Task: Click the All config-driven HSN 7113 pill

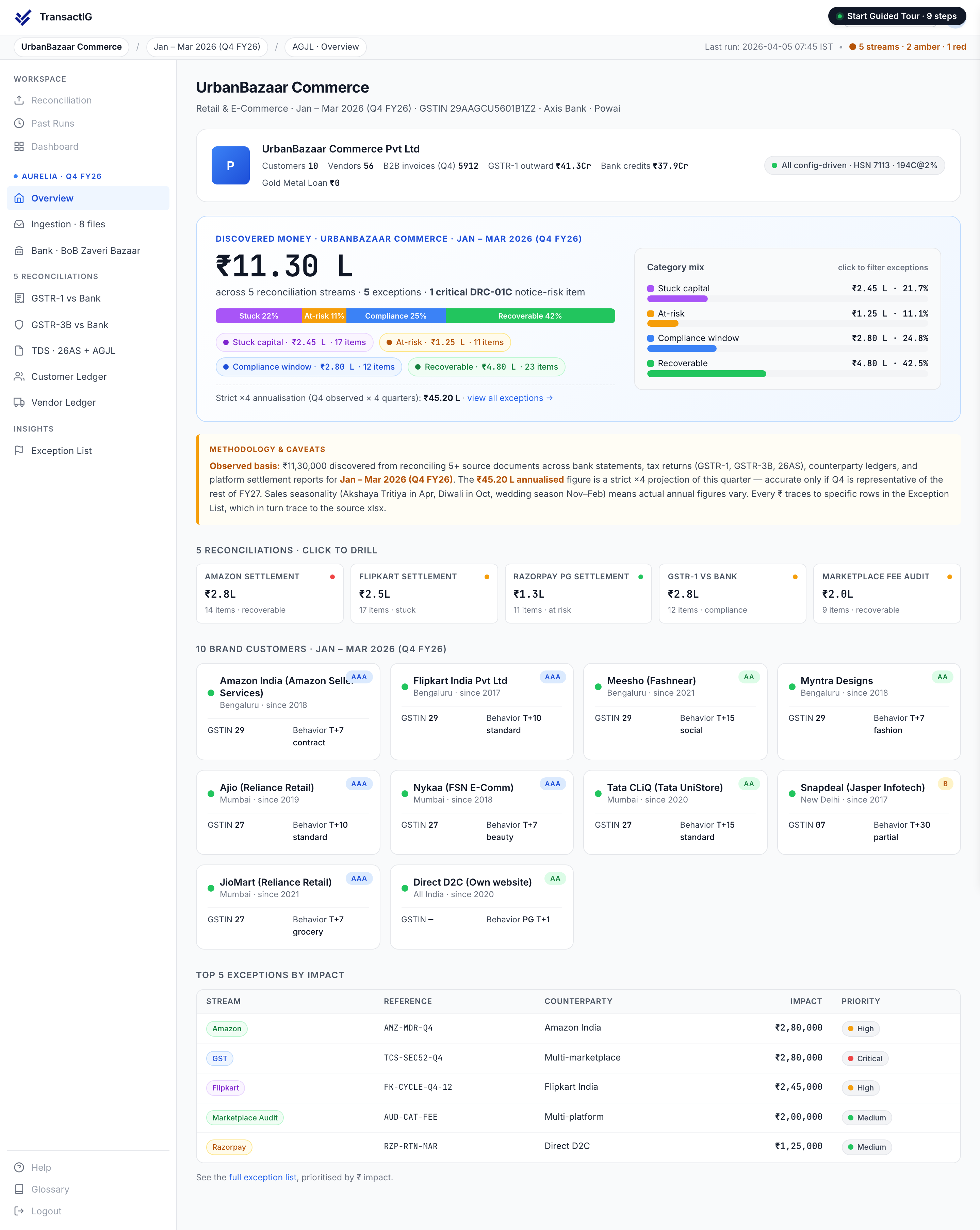Action: (x=854, y=165)
